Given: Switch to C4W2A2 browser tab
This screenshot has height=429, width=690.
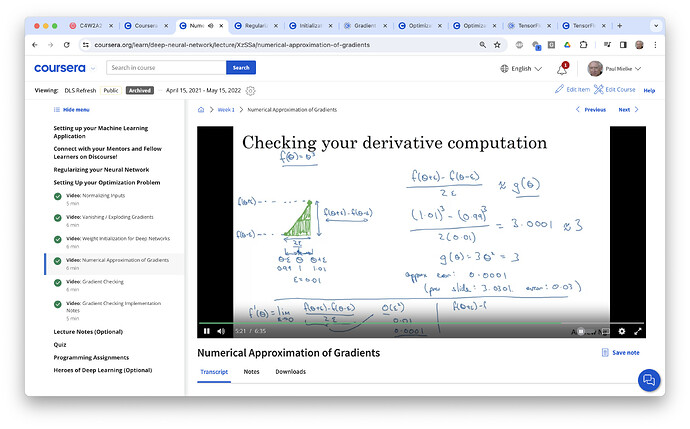Looking at the screenshot, I should click(x=90, y=26).
